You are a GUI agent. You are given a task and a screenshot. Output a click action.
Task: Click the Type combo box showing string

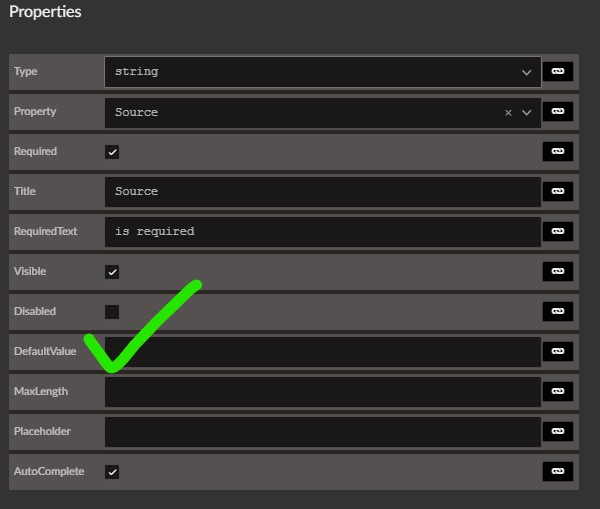[323, 72]
